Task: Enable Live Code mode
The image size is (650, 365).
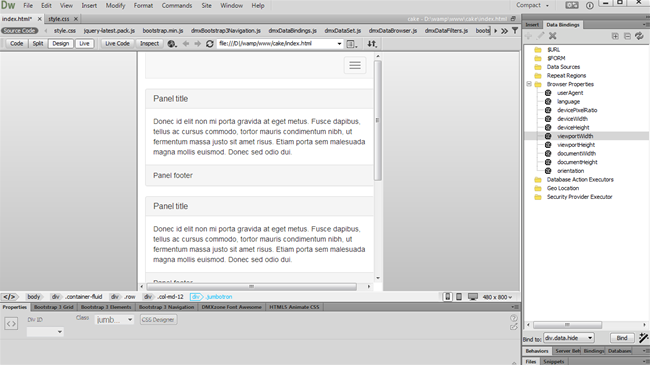Action: click(x=117, y=44)
